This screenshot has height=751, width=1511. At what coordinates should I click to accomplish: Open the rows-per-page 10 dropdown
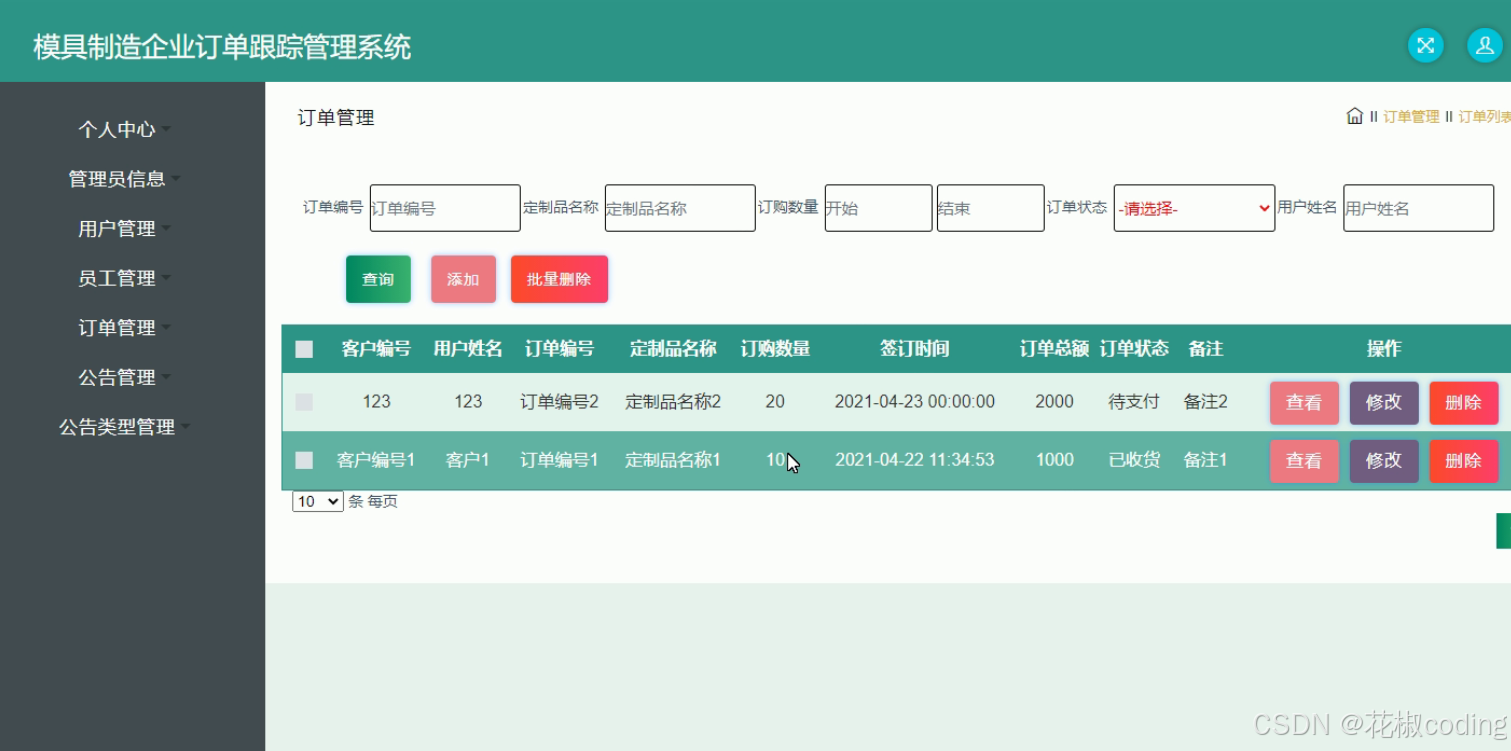click(x=318, y=501)
